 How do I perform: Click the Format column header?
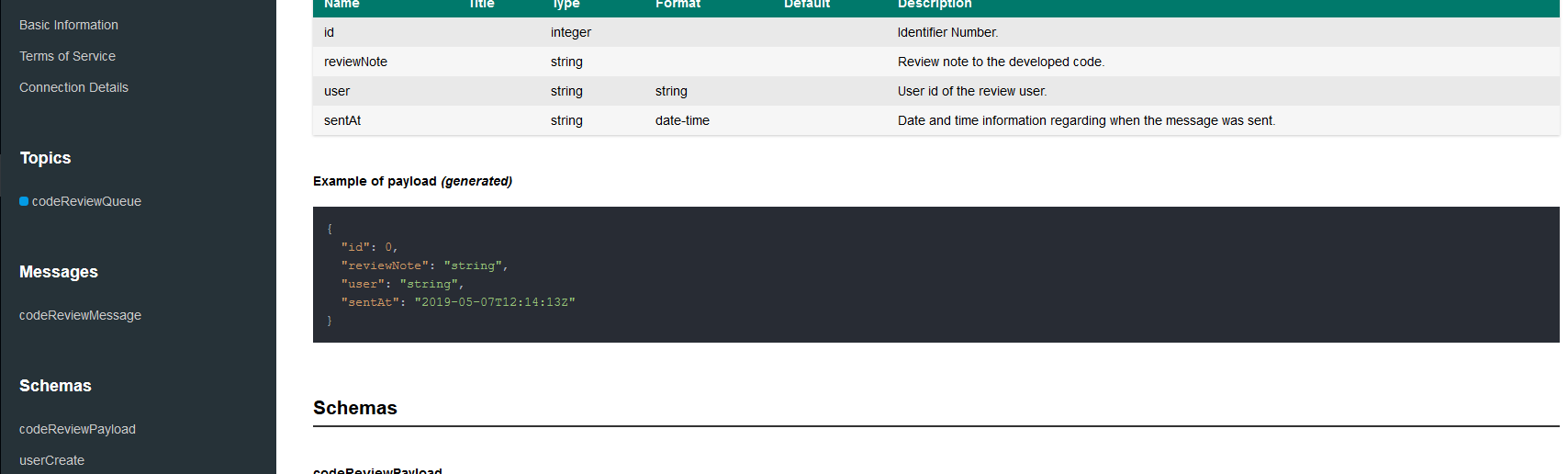pos(678,5)
